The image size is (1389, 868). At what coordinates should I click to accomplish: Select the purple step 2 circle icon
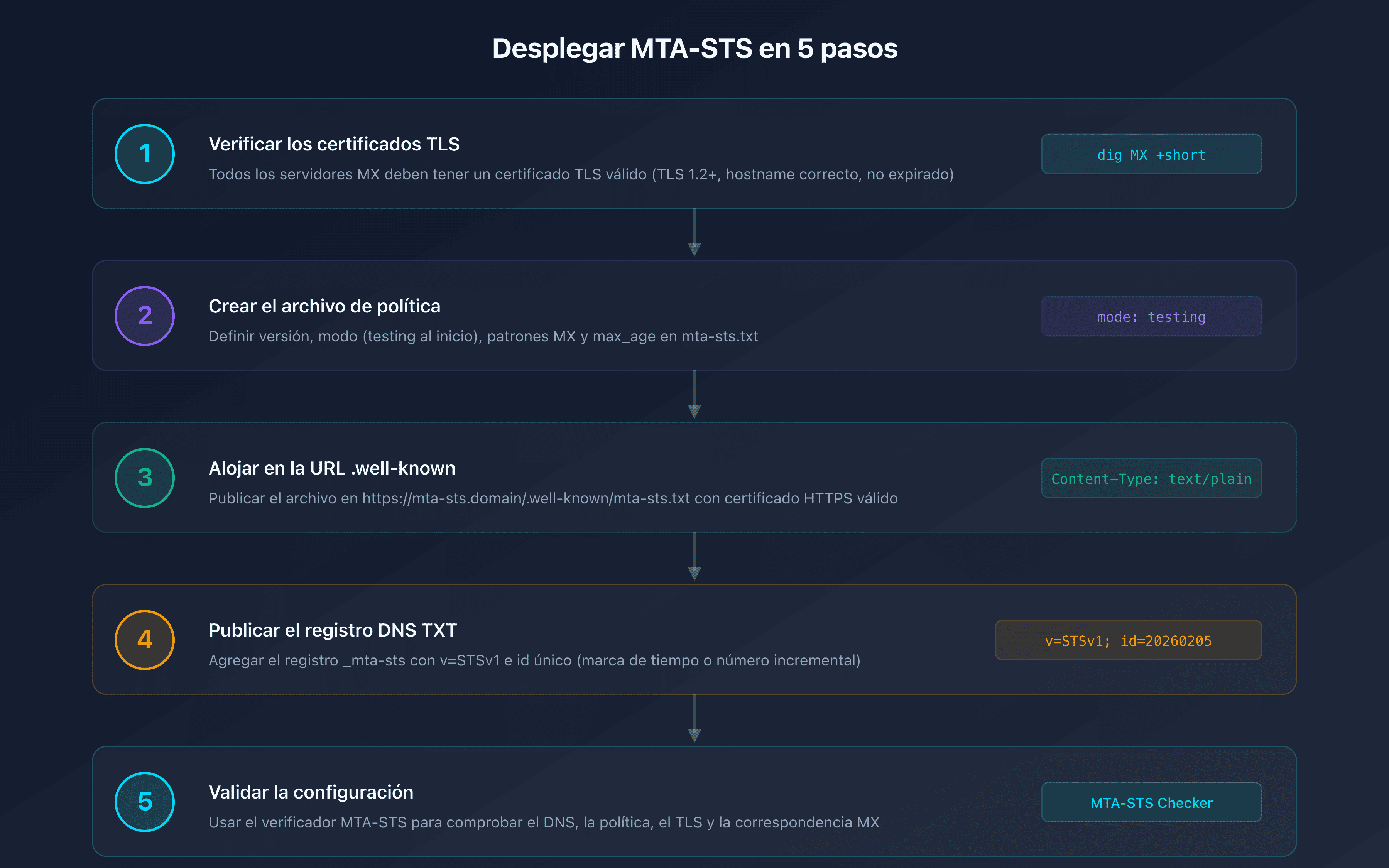[145, 316]
